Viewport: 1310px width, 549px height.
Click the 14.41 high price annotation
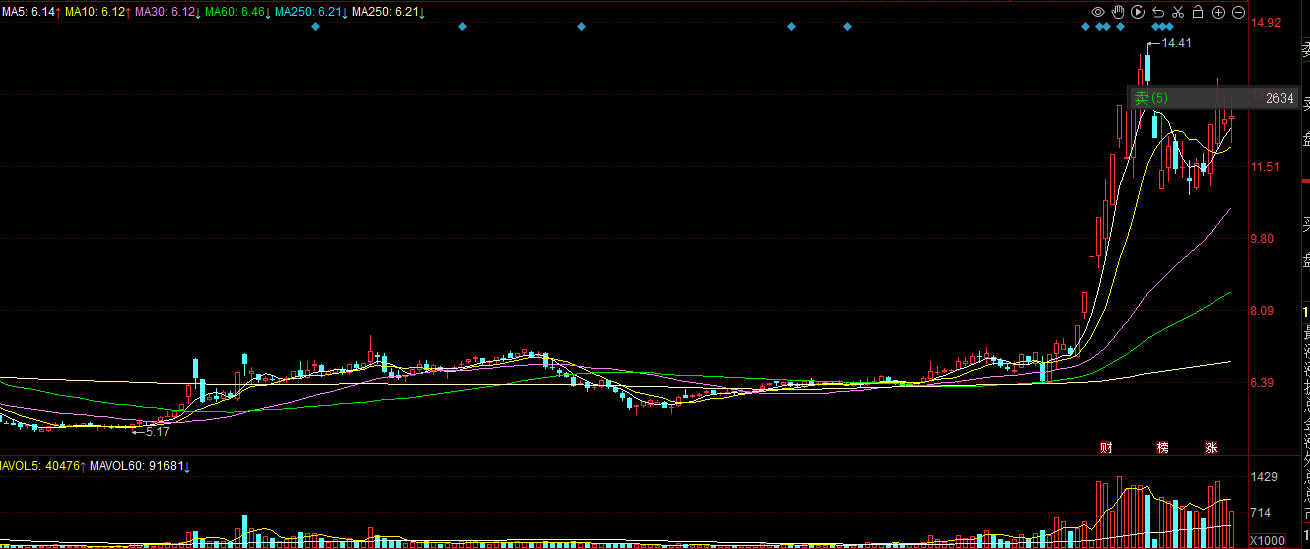1177,43
